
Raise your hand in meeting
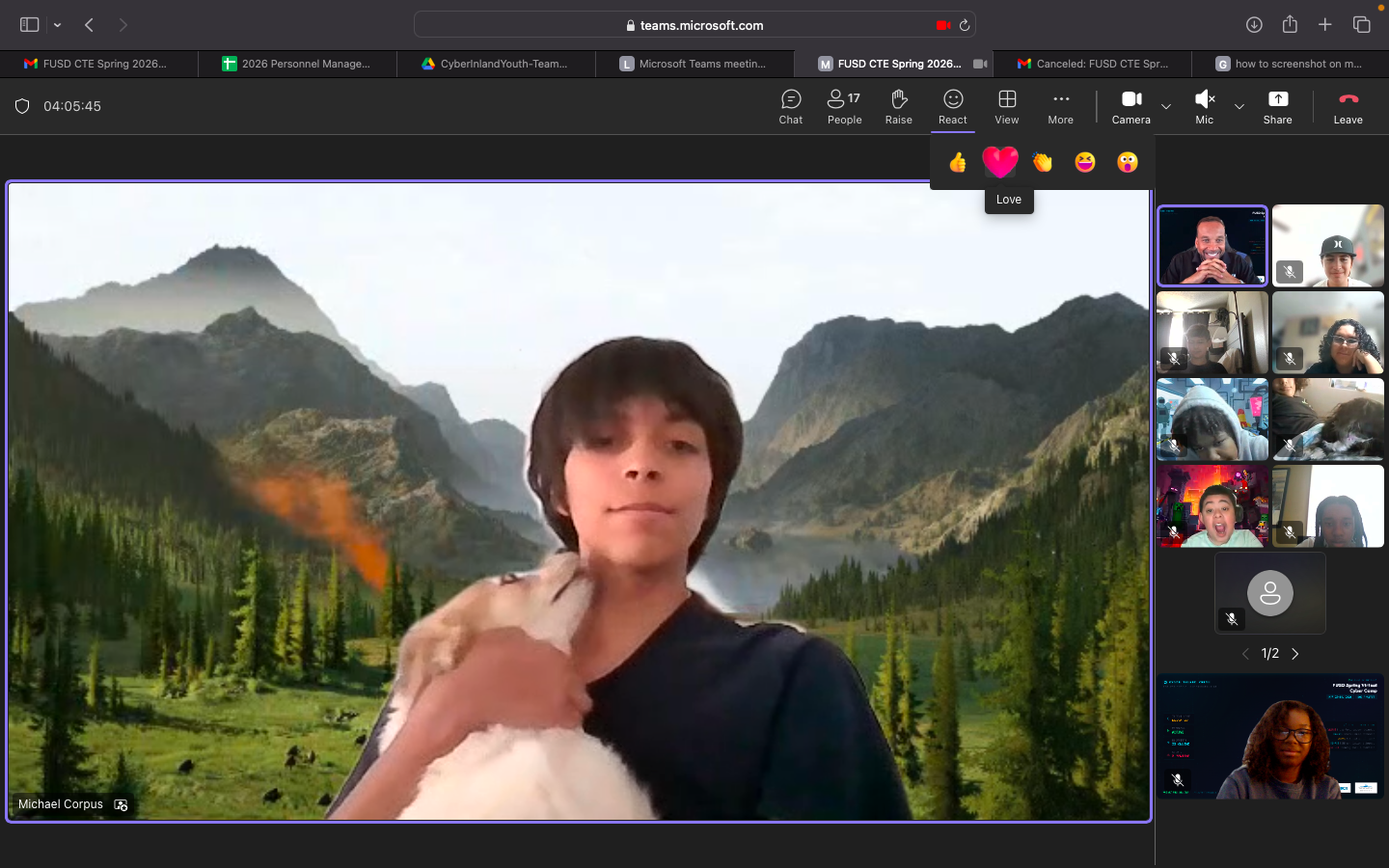tap(898, 106)
